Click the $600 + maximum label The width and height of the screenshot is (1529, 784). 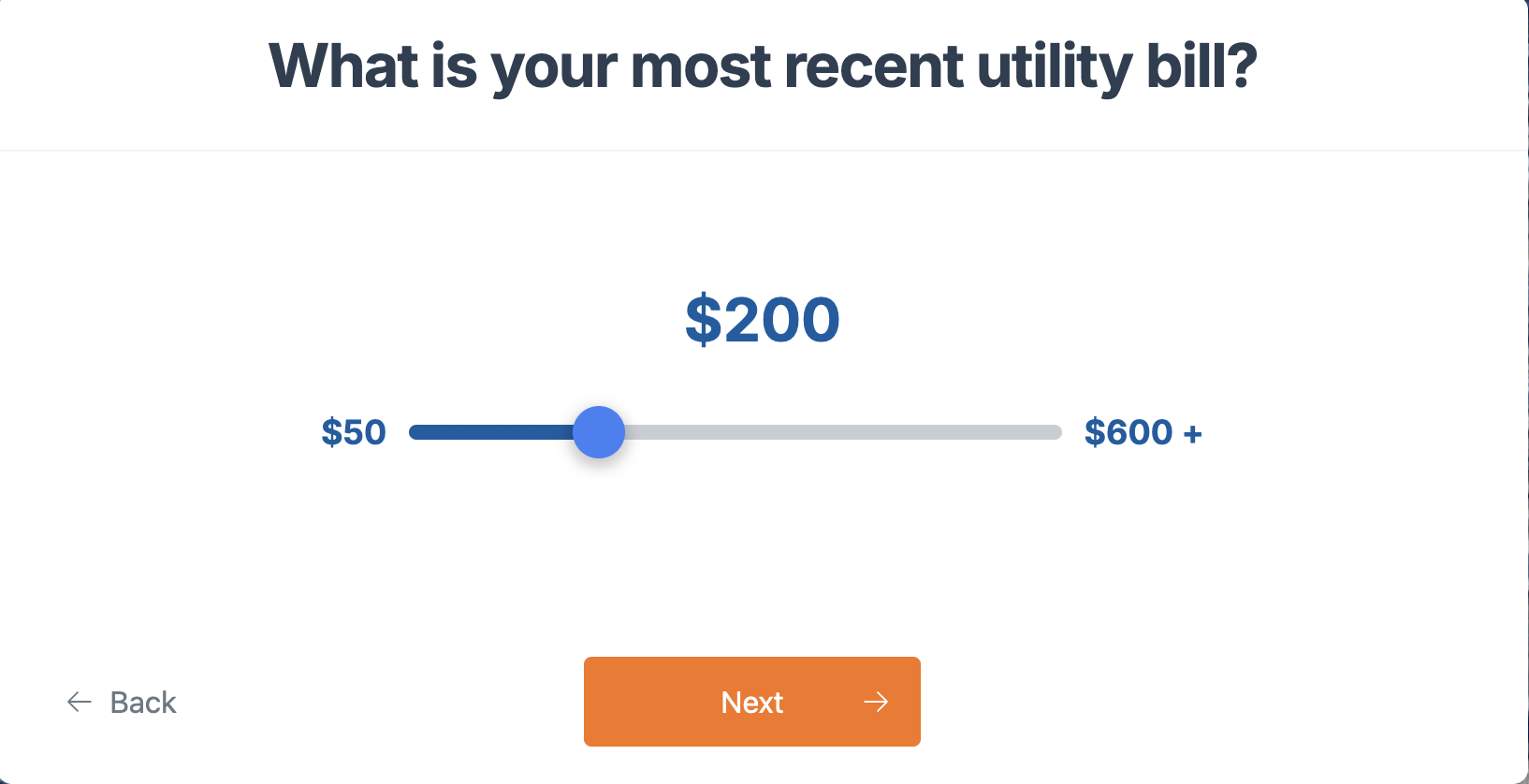tap(1142, 432)
